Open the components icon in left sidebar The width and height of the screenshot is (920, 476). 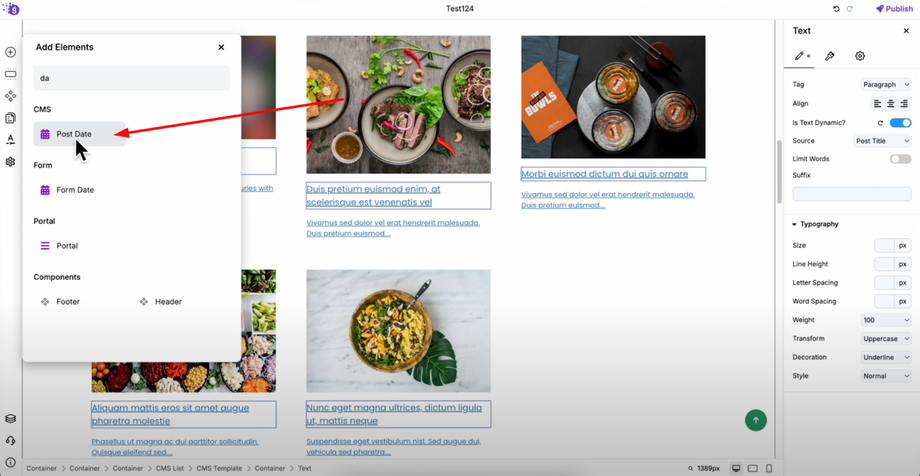tap(10, 96)
